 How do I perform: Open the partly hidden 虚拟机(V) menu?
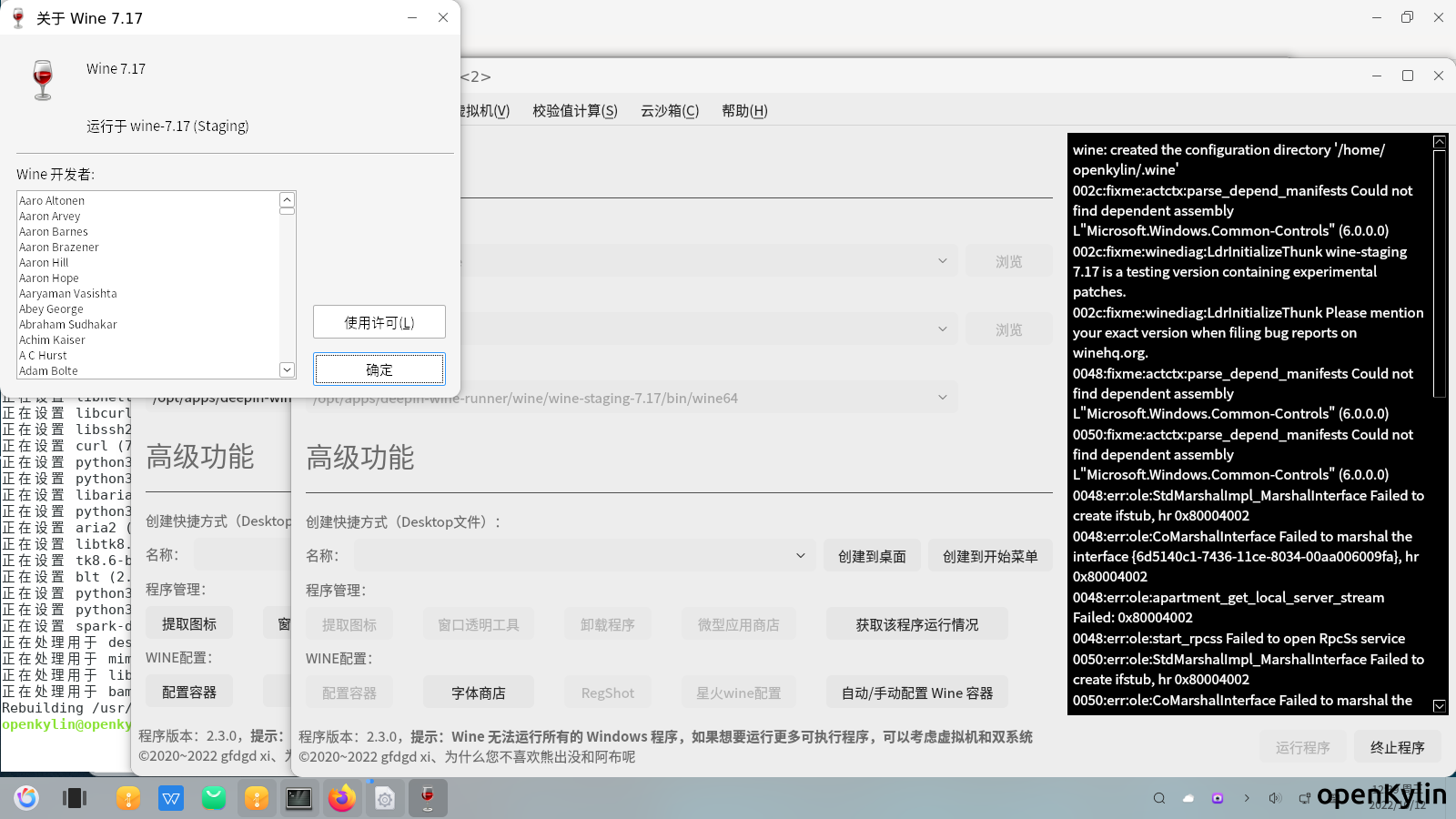coord(486,111)
